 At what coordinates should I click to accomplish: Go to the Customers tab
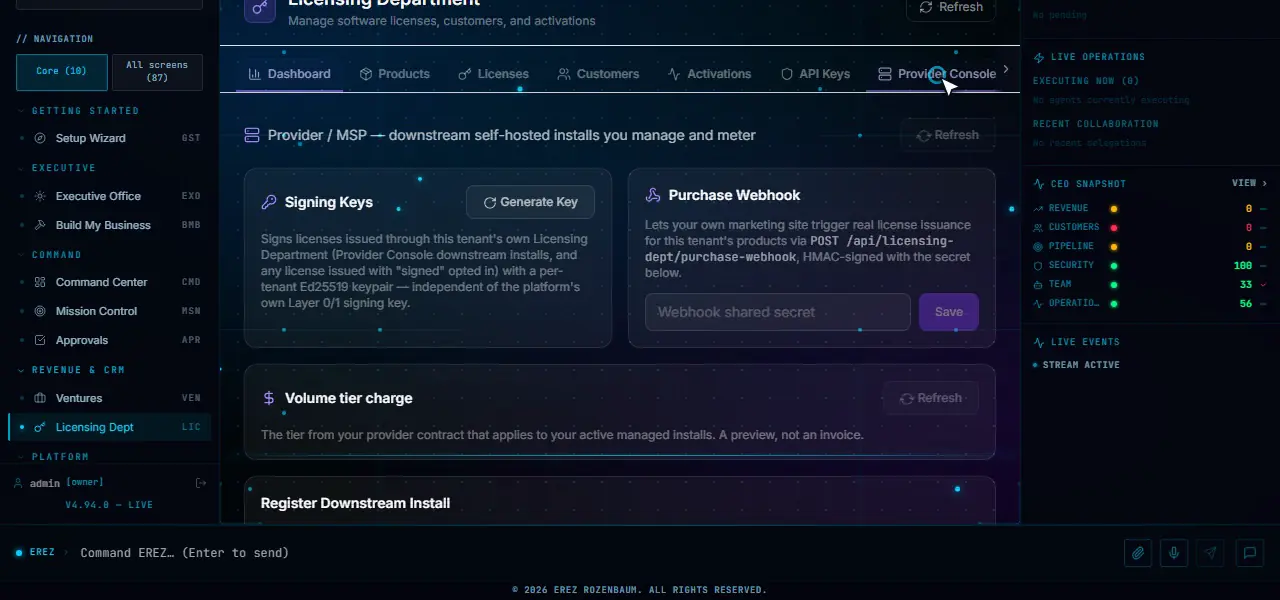point(598,74)
